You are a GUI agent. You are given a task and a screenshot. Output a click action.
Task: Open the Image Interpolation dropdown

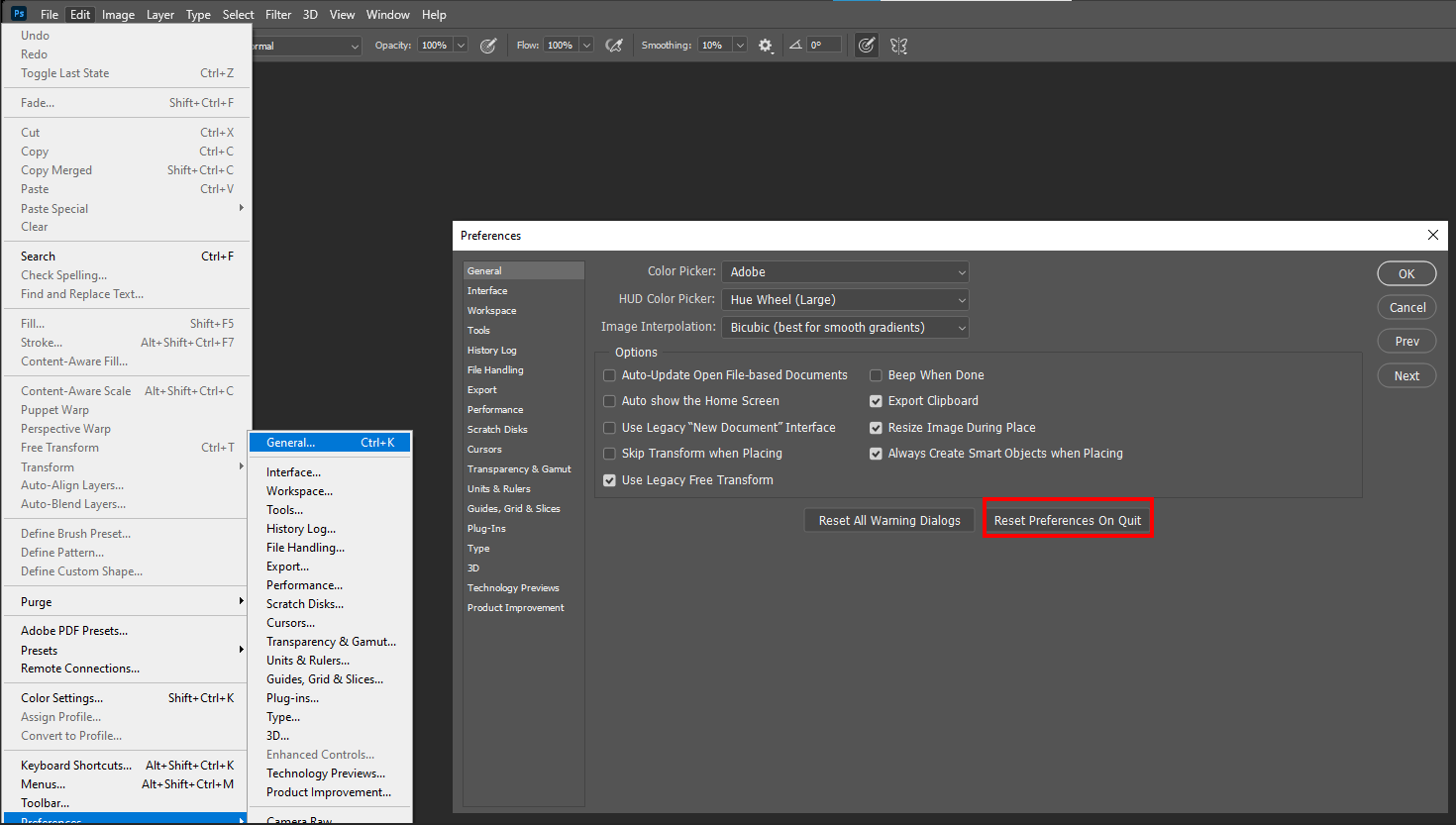[844, 327]
